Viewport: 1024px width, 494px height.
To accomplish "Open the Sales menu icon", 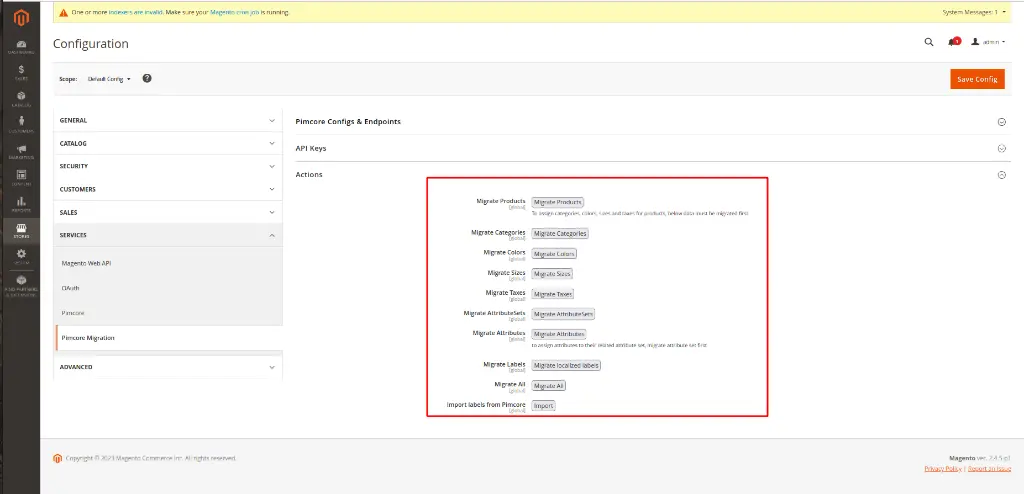I will click(x=20, y=72).
